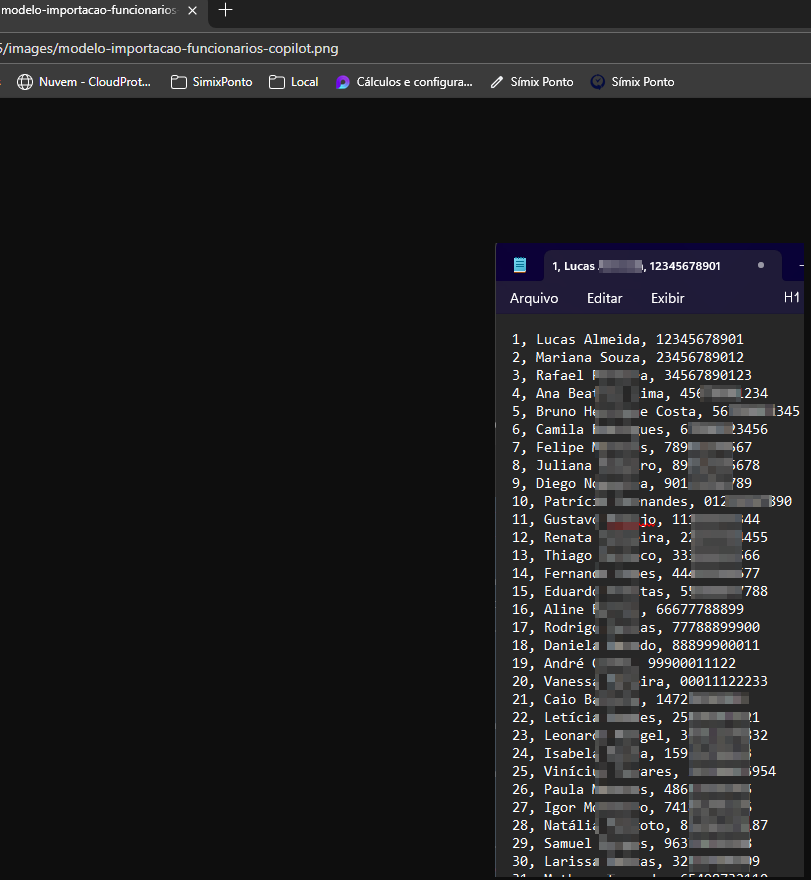Open the SimixPonto bookmarks folder

[x=212, y=82]
